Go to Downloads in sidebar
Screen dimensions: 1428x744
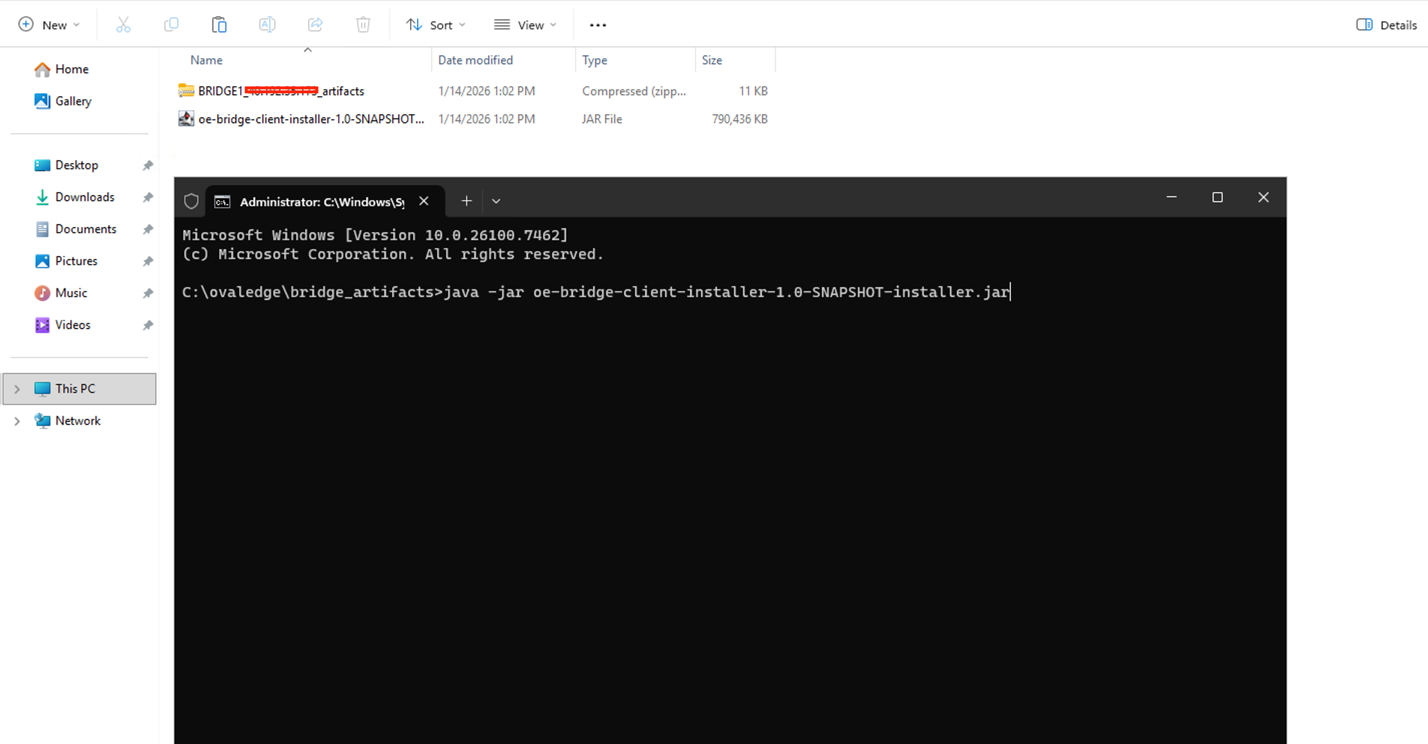point(84,197)
